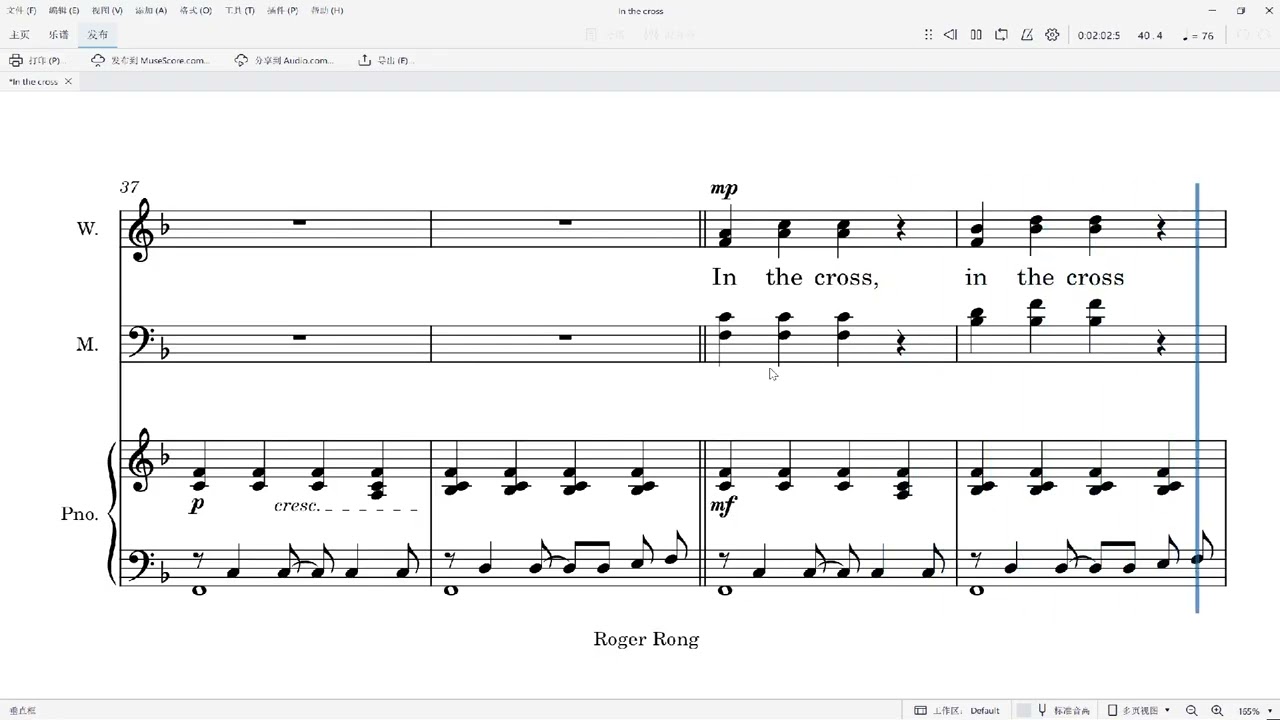
Task: Click the measure number 37
Action: point(129,187)
